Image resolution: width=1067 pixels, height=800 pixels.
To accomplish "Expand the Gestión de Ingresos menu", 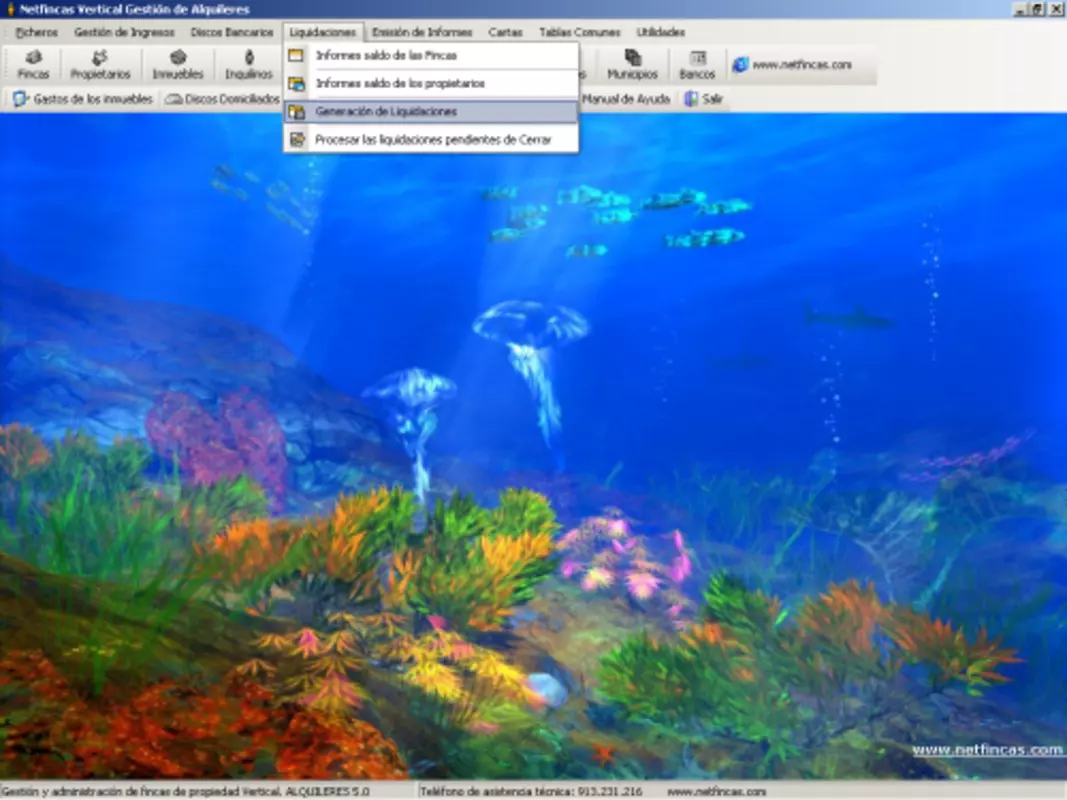I will pos(125,32).
